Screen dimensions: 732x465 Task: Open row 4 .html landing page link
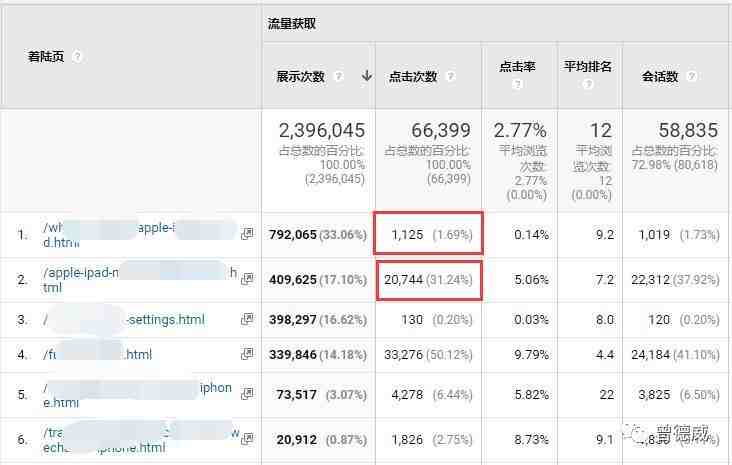tap(98, 354)
